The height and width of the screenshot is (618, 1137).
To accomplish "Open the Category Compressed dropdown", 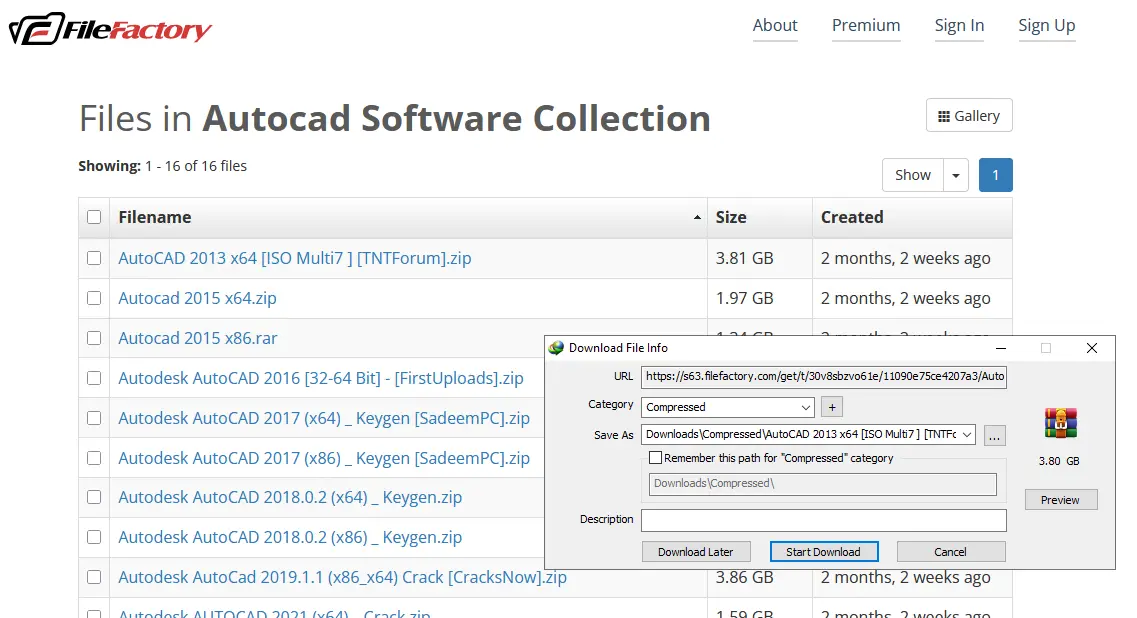I will click(727, 407).
